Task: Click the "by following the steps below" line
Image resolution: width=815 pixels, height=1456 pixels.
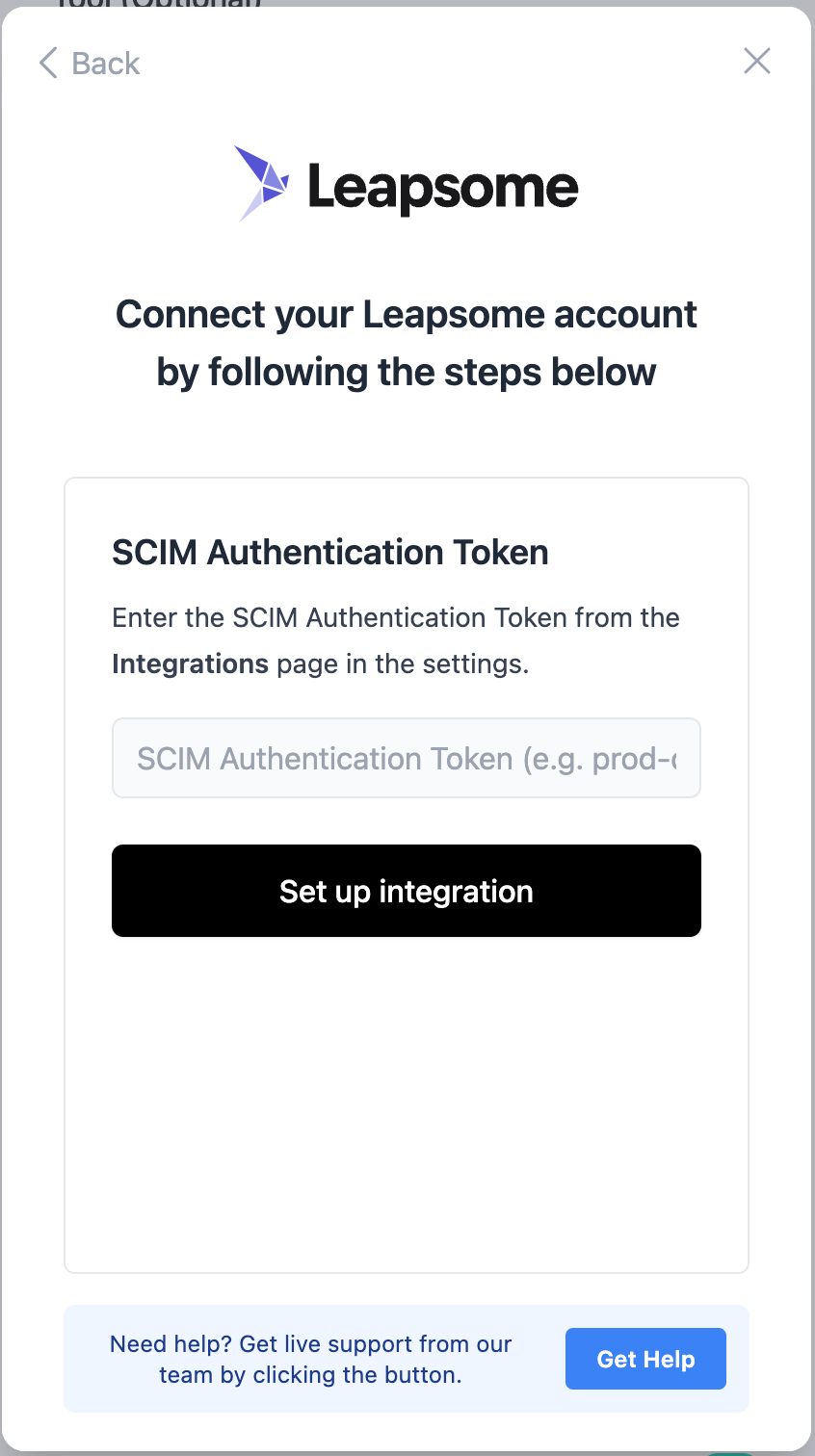Action: [406, 373]
